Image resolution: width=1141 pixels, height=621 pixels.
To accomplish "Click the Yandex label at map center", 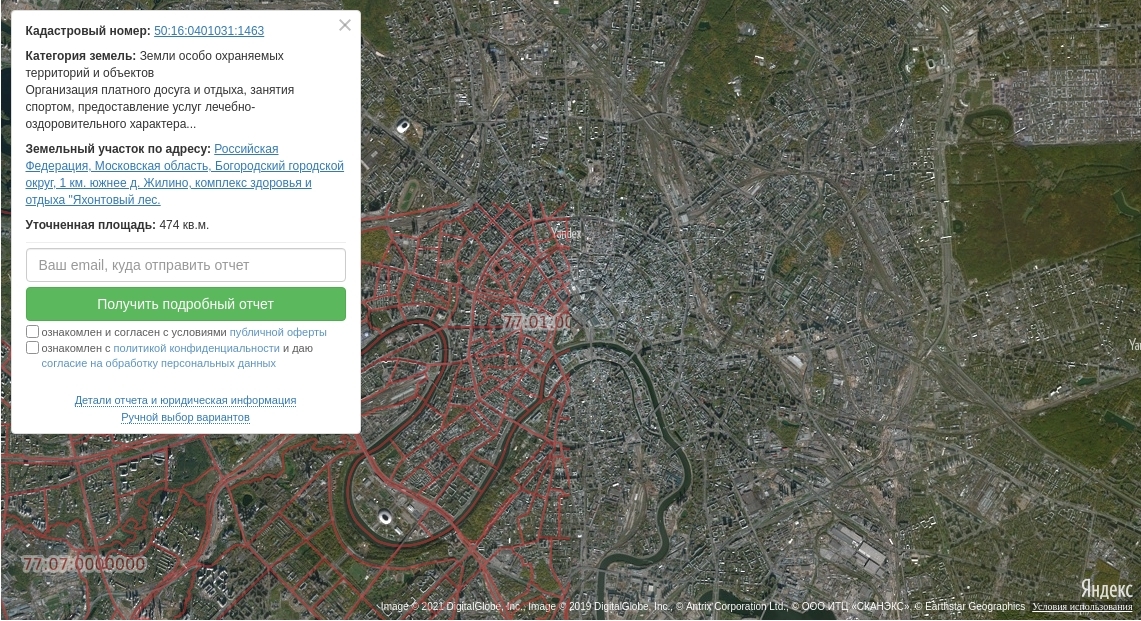I will 566,234.
